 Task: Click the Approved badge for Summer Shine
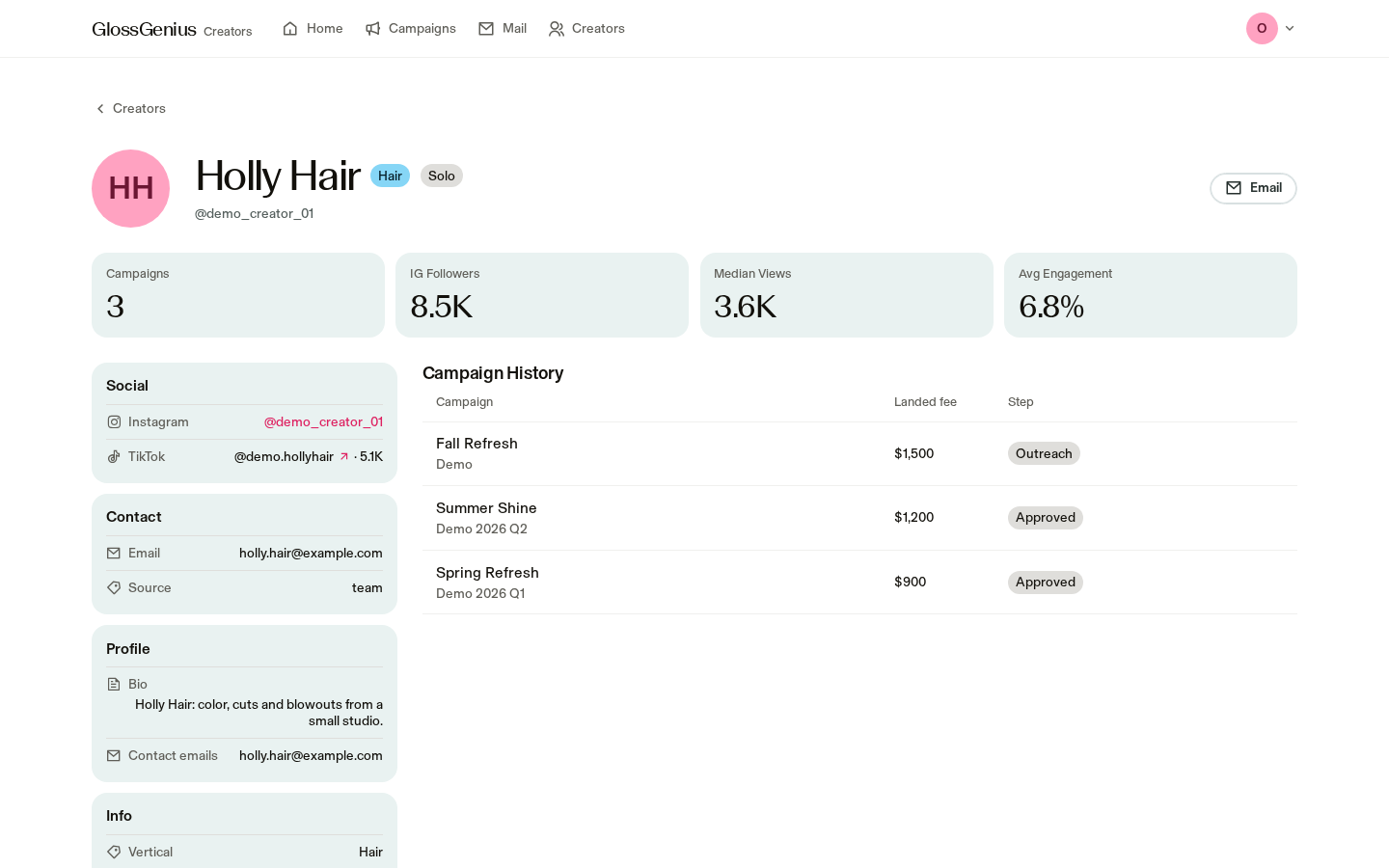tap(1046, 518)
